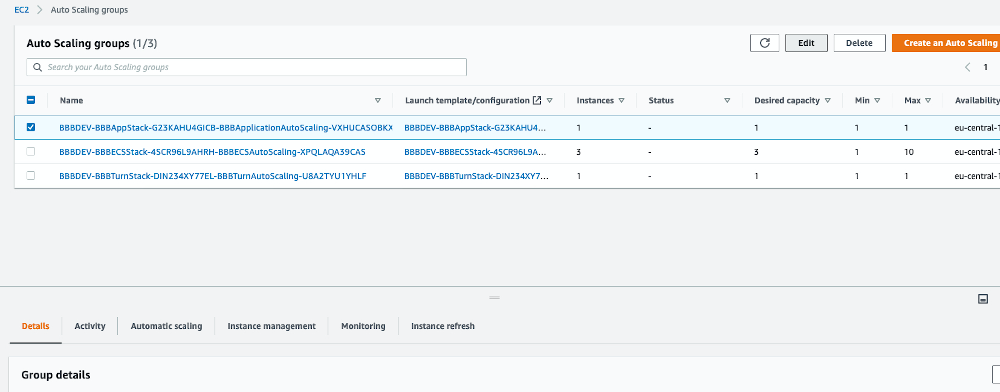Open BBBDEV-BBBAppStack launch template link

(x=476, y=127)
